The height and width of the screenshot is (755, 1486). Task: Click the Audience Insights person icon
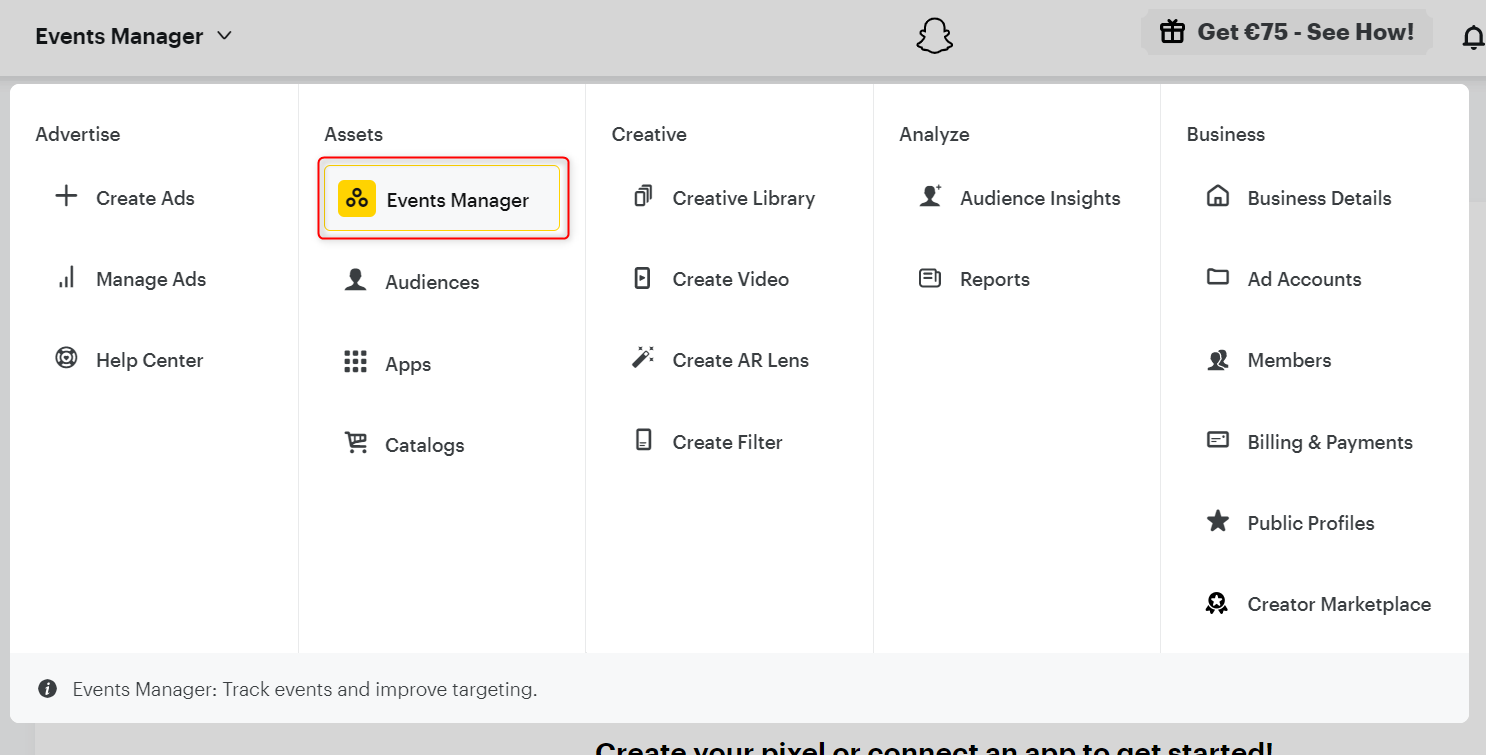[x=930, y=196]
